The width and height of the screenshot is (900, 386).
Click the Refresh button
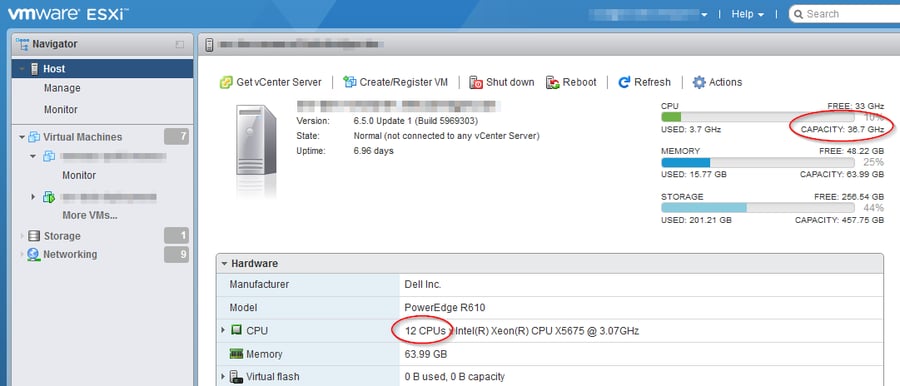[645, 82]
